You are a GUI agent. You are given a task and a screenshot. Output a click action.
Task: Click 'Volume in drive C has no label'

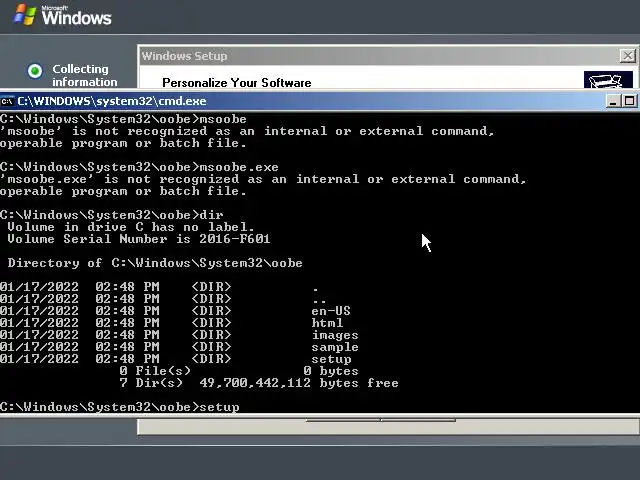(x=131, y=227)
